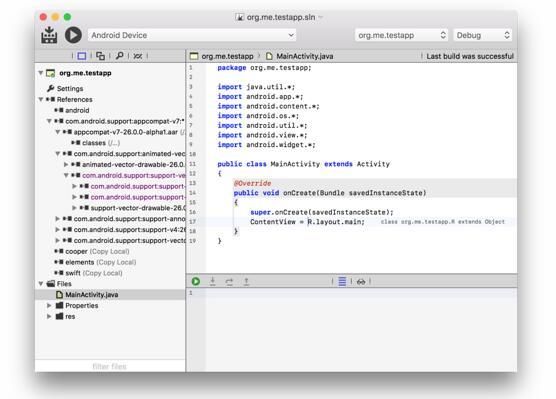
Task: Select the android reference
Action: [x=77, y=110]
